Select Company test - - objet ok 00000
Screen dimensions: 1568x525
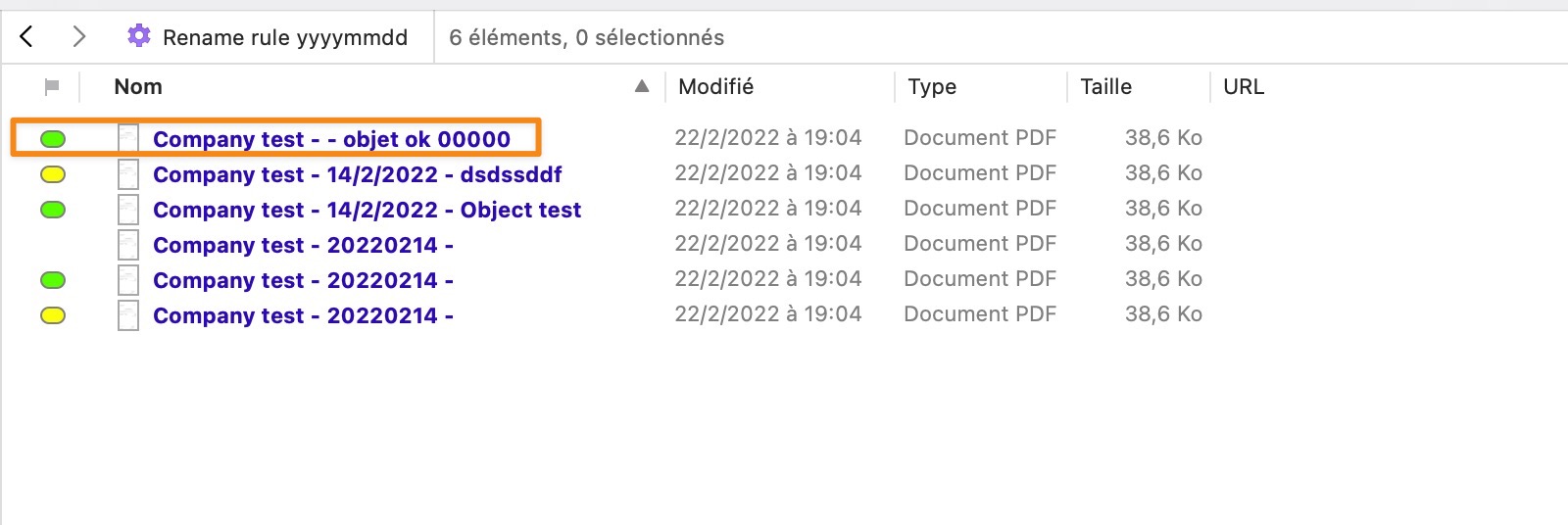click(331, 139)
